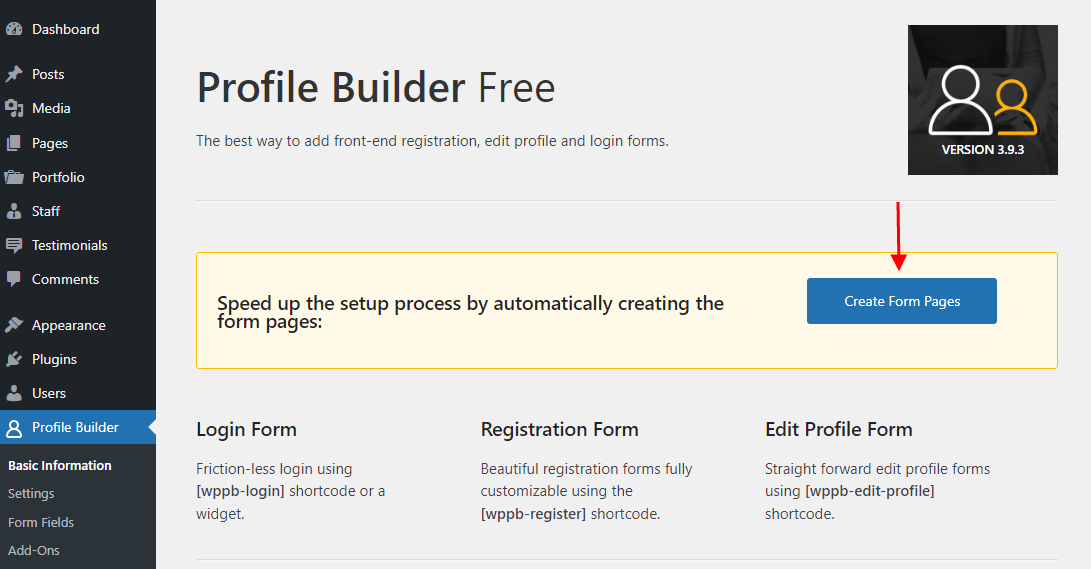The image size is (1091, 569).
Task: Open the Settings submenu entry
Action: pyautogui.click(x=31, y=493)
